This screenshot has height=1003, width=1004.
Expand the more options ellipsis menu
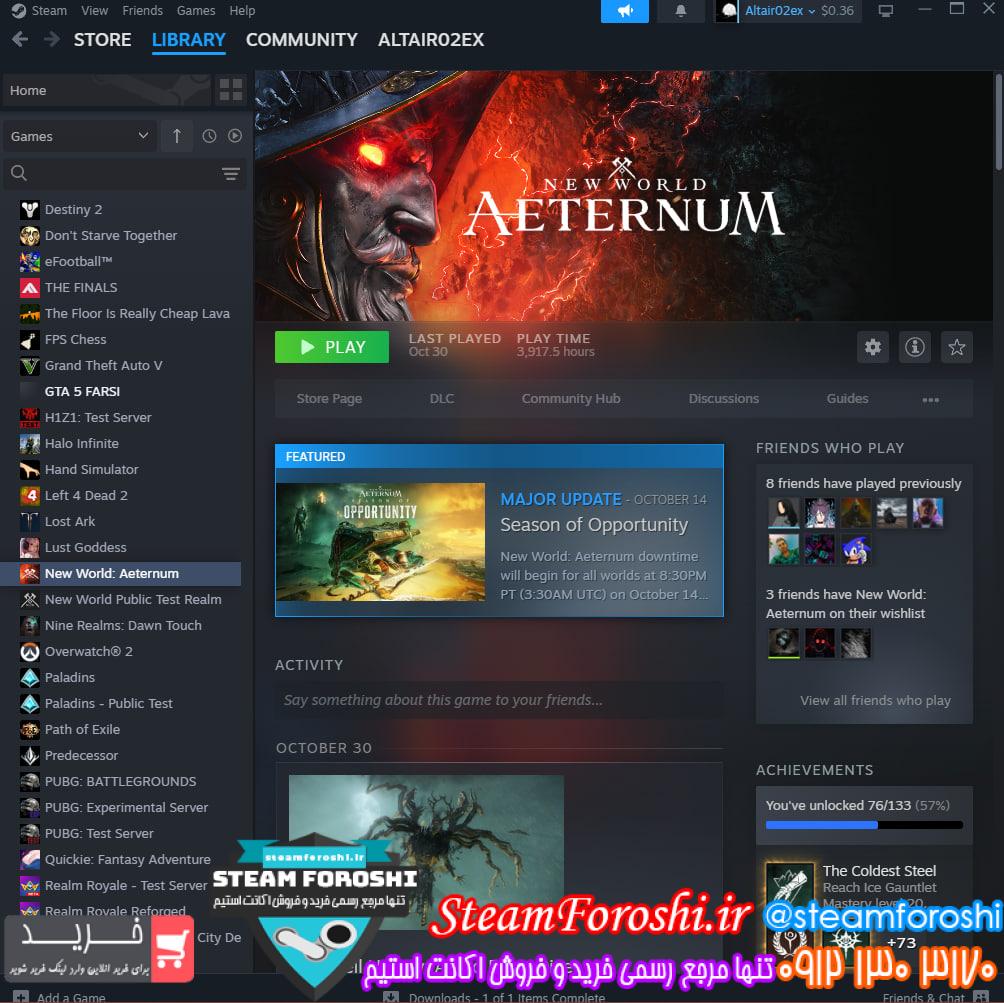pyautogui.click(x=930, y=399)
